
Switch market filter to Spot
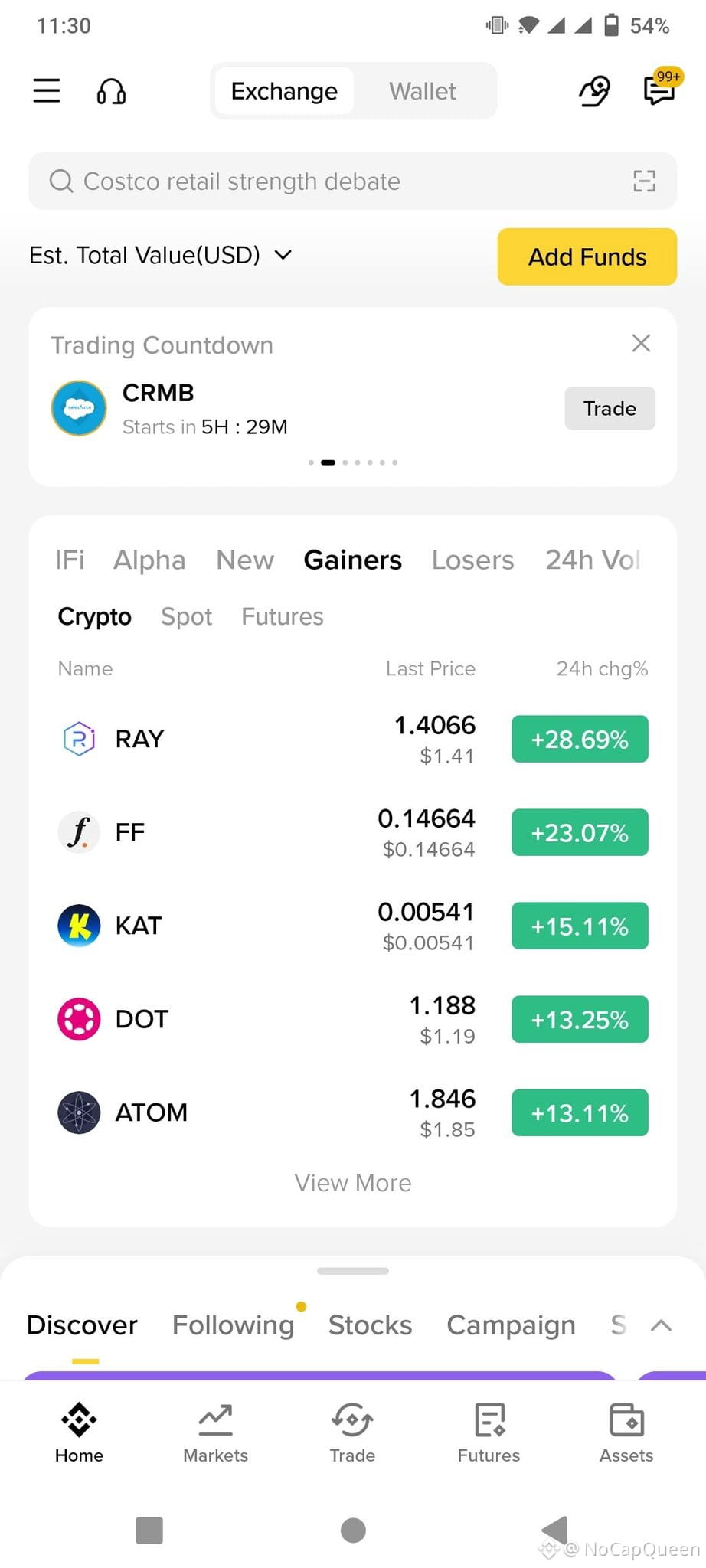coord(186,616)
